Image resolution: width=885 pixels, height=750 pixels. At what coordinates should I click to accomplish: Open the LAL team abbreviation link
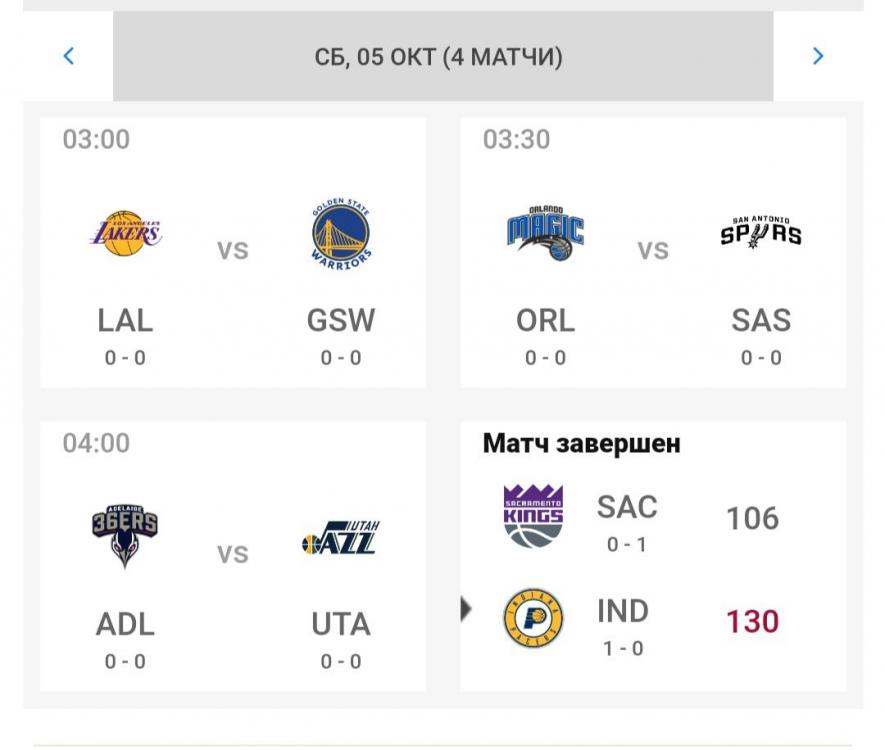point(125,320)
